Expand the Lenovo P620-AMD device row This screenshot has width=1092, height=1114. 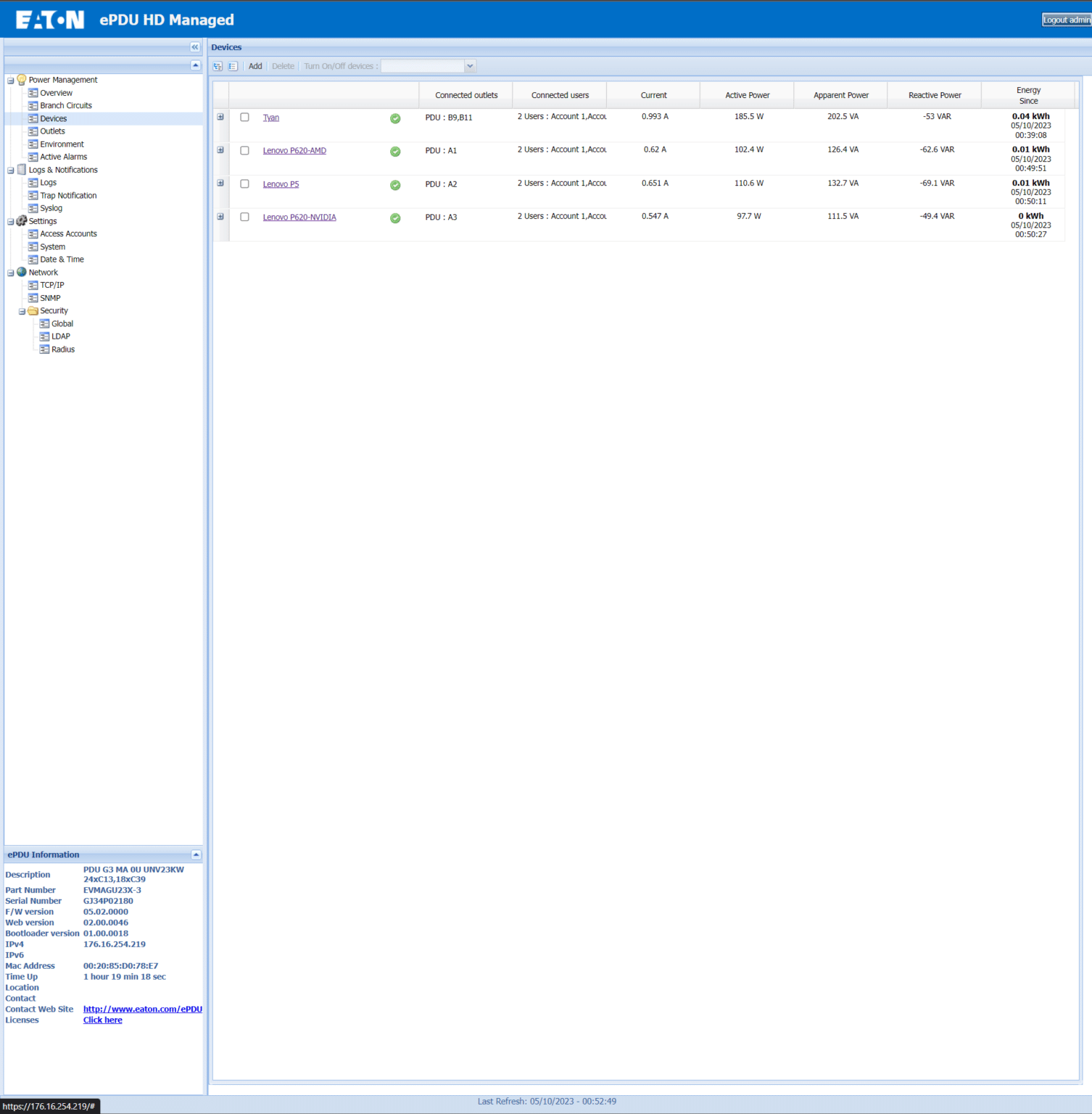220,150
